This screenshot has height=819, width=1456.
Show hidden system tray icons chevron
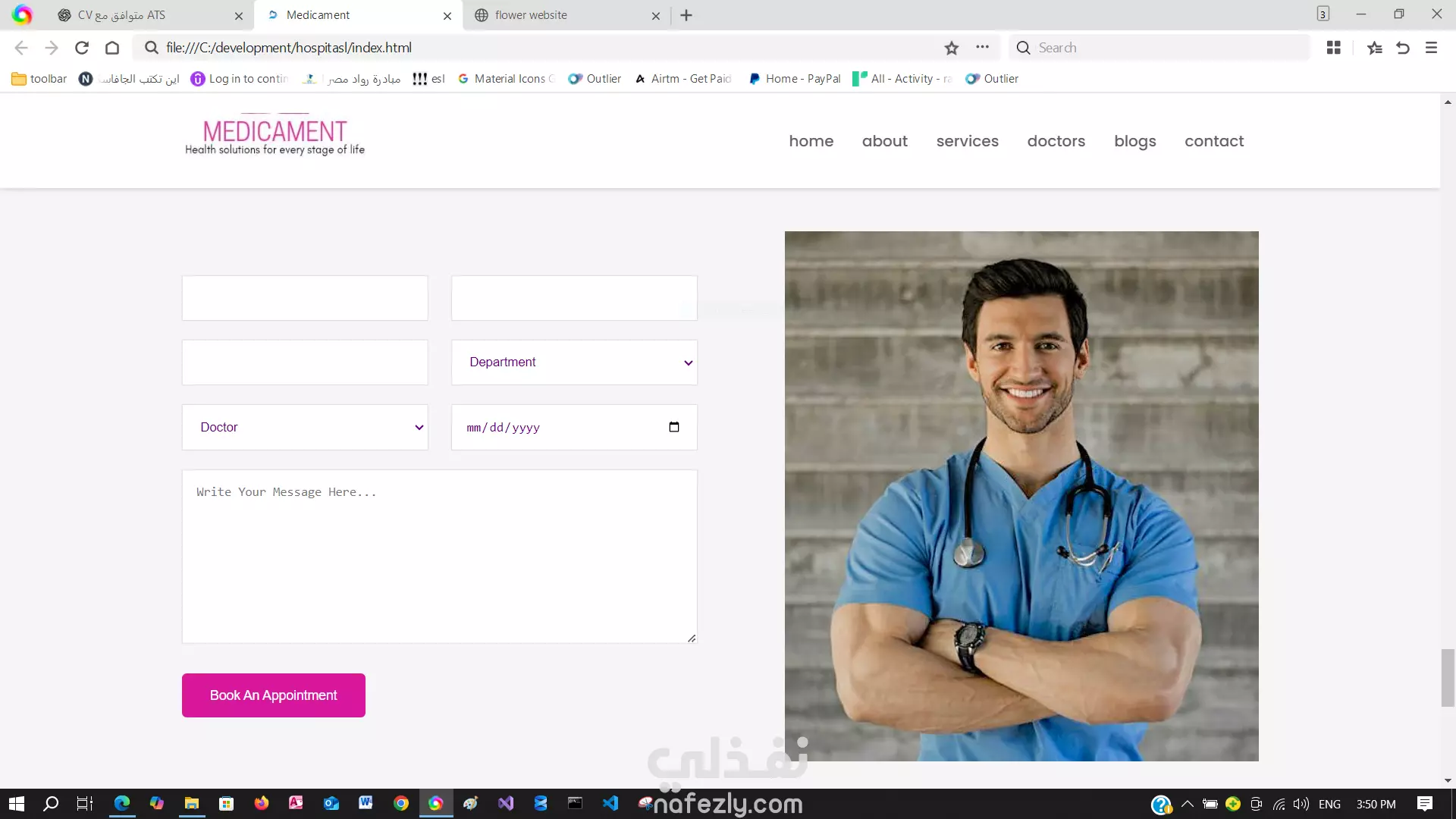1188,804
